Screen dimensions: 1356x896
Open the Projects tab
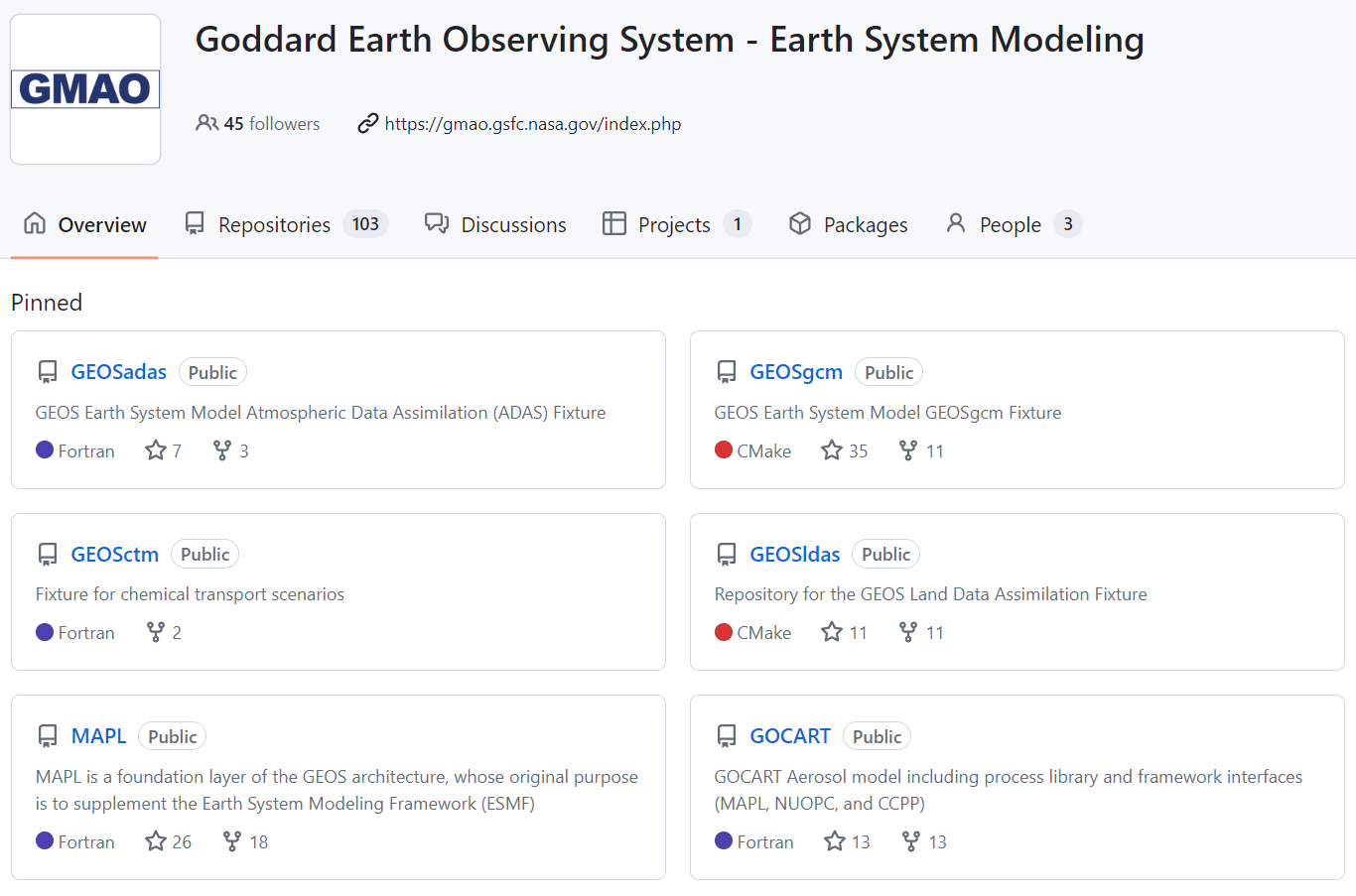(677, 224)
